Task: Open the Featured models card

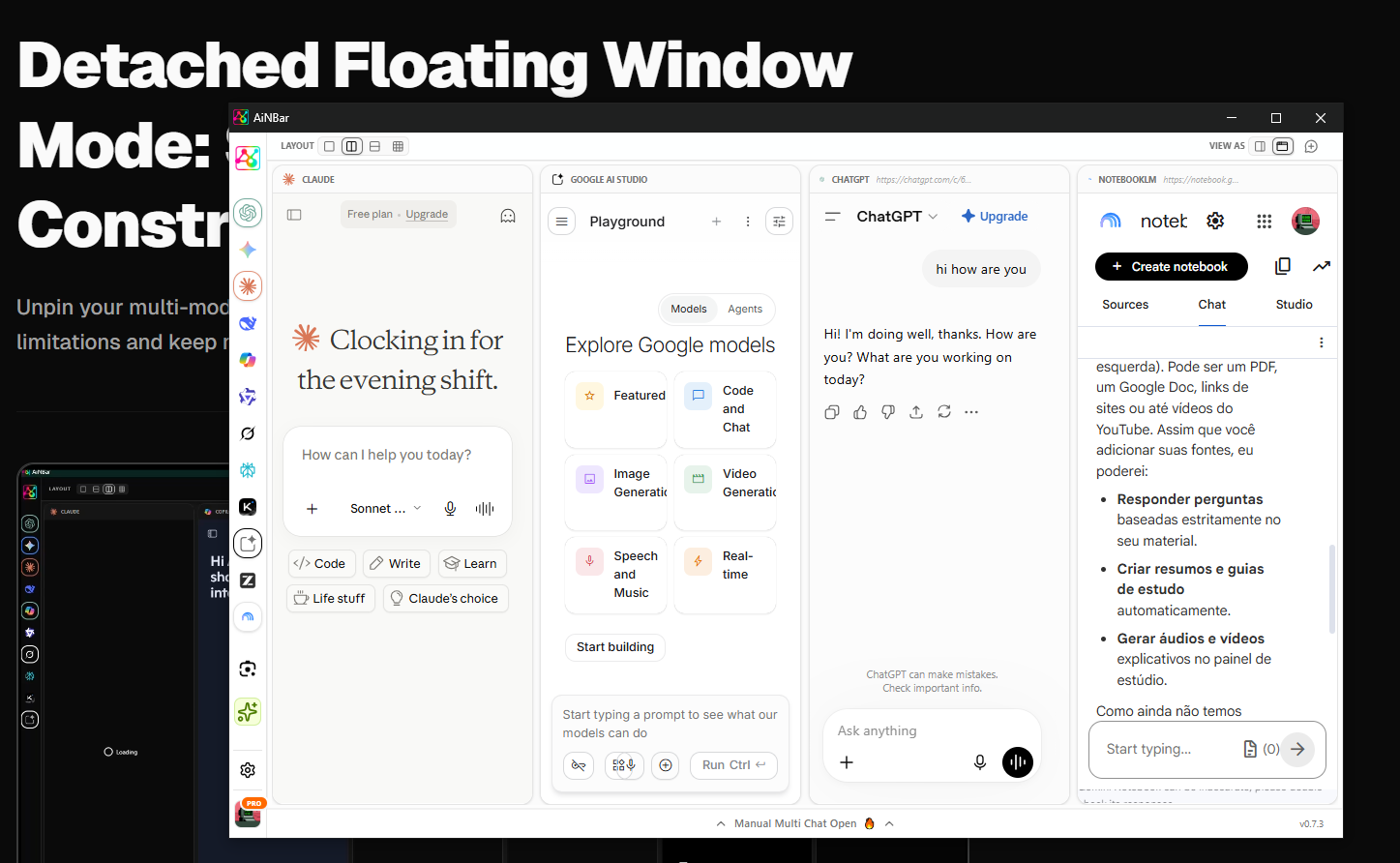Action: click(615, 409)
